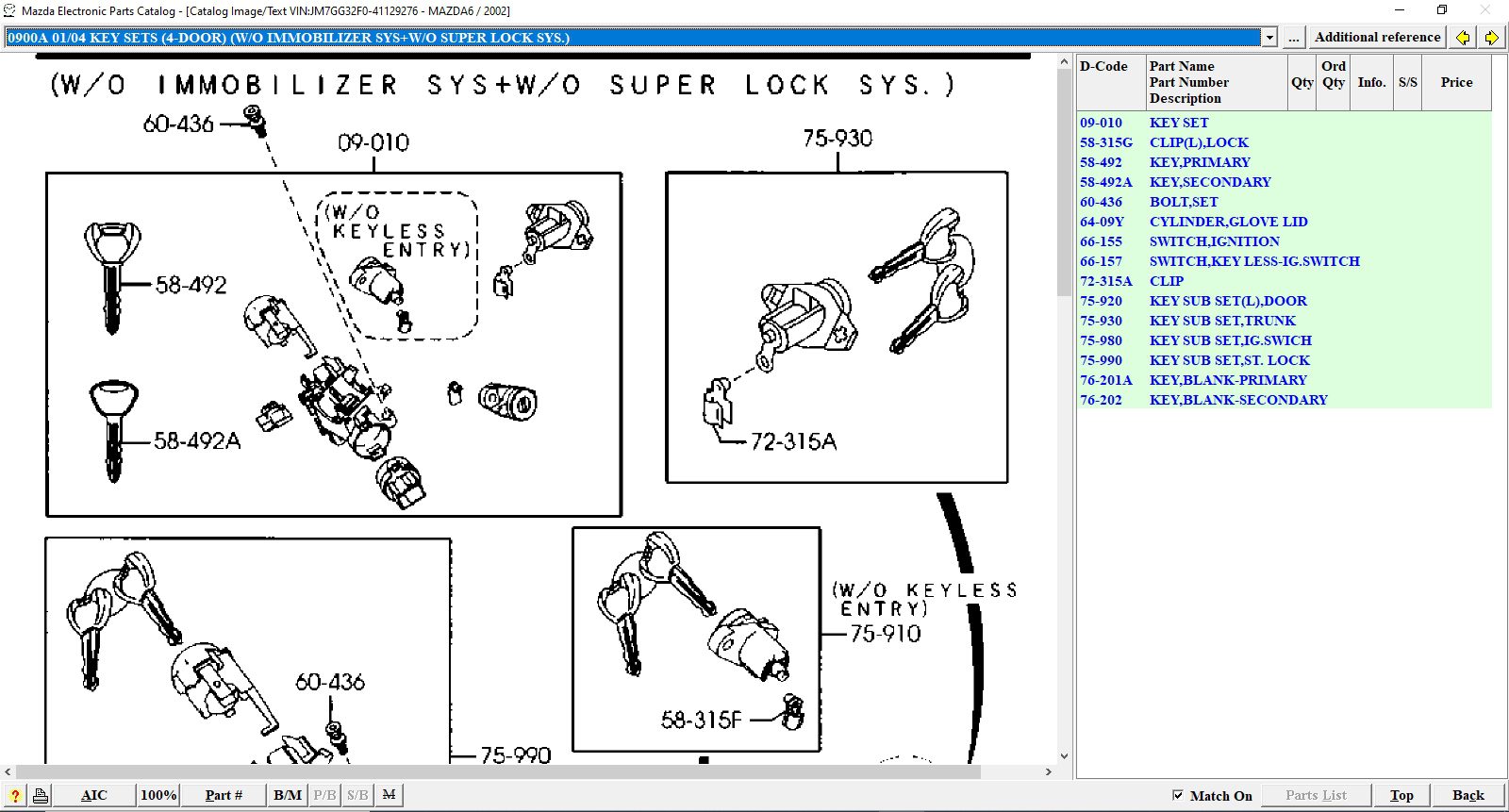Viewport: 1509px width, 812px height.
Task: Click the 75-930 callout in diagram
Action: pos(837,139)
